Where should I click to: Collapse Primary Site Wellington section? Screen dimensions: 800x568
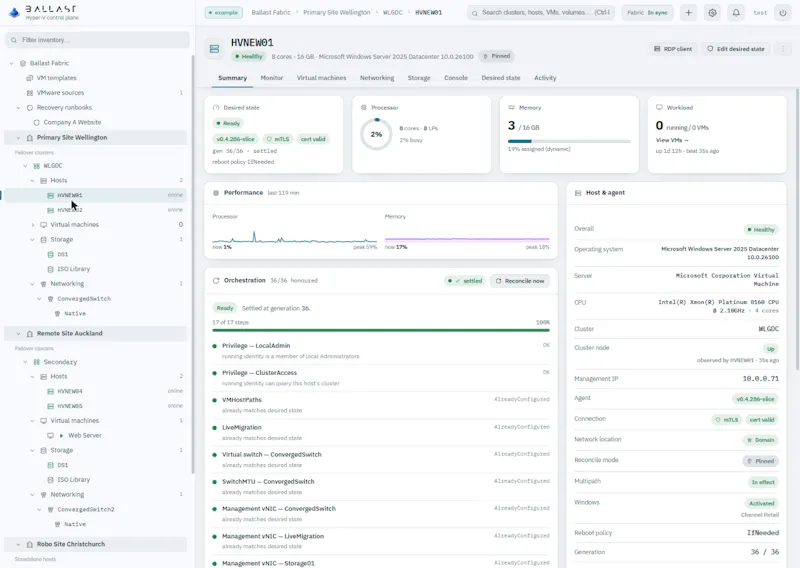coord(18,138)
